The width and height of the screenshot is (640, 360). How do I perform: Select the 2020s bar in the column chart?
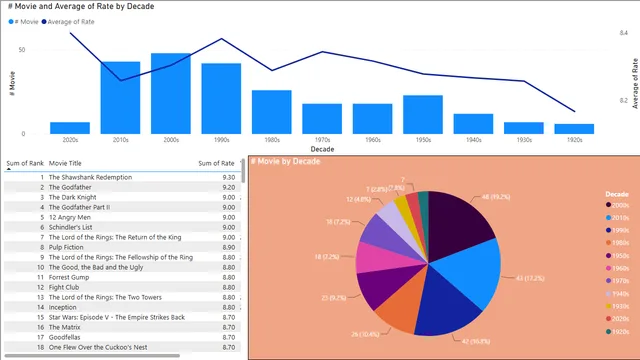click(70, 128)
